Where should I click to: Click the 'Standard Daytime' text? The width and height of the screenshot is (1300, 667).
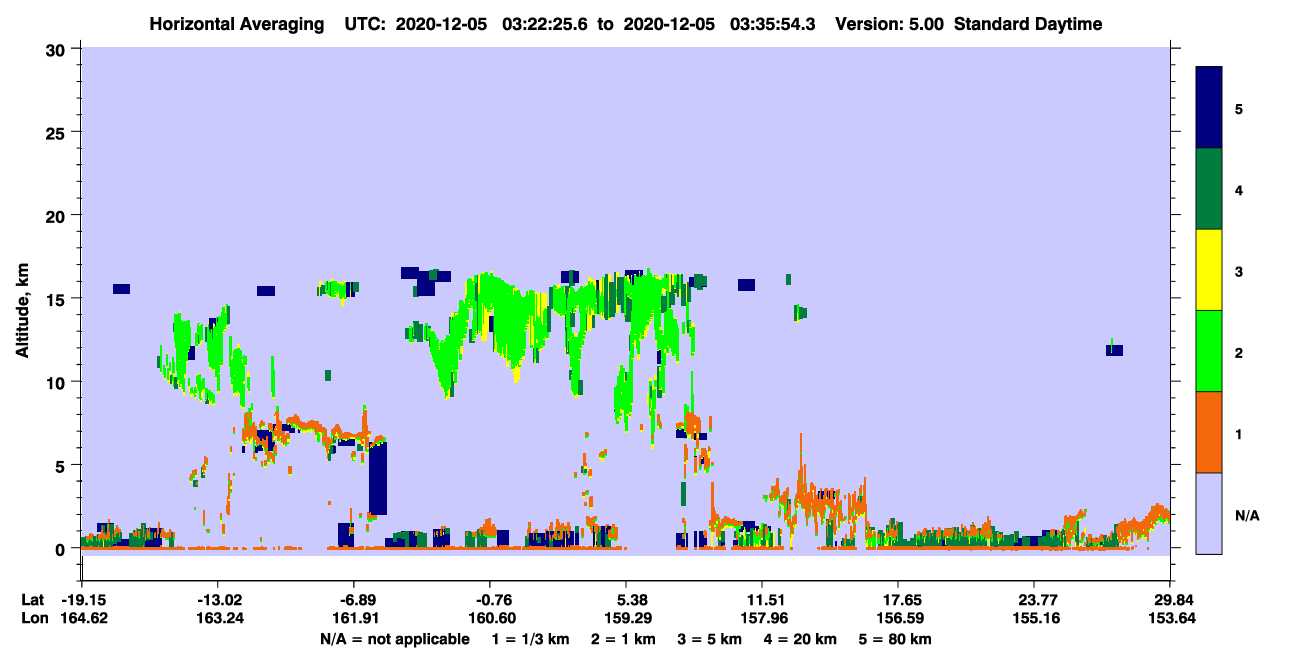1028,24
